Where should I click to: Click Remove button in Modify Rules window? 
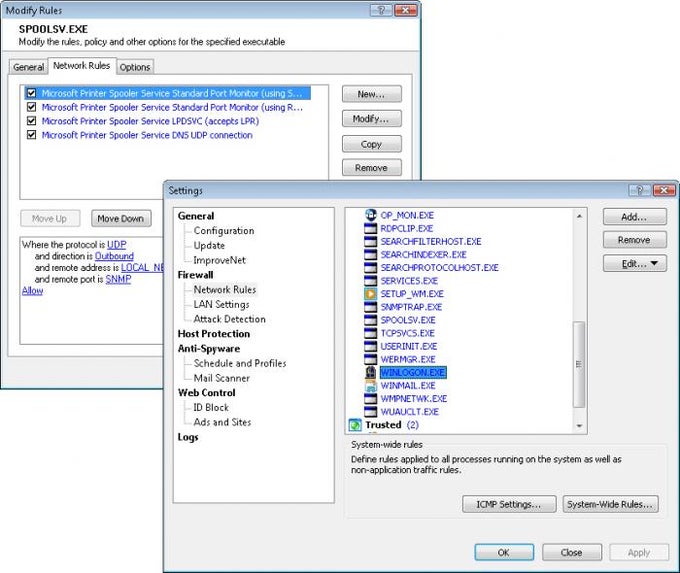coord(372,167)
